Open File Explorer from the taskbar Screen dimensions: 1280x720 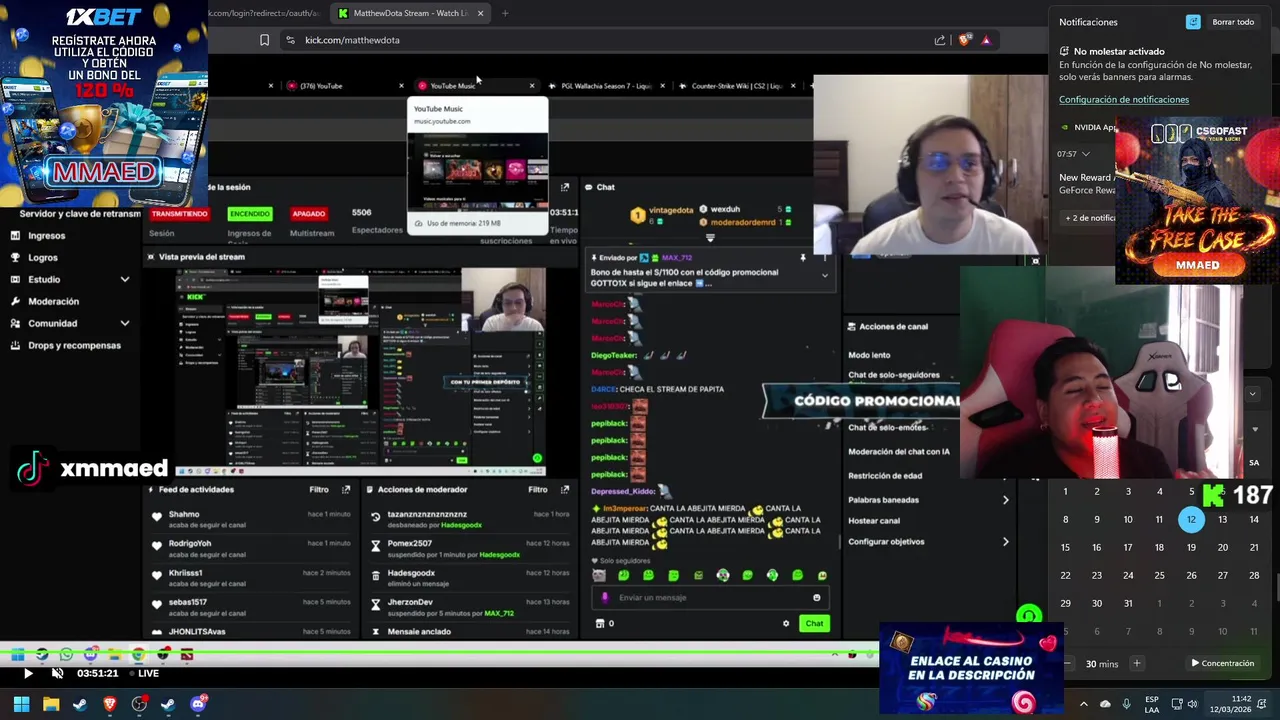(x=50, y=704)
